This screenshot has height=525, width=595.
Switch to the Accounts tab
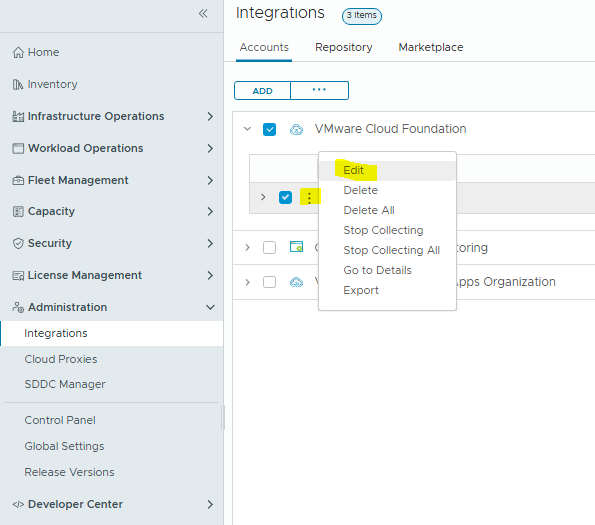264,47
